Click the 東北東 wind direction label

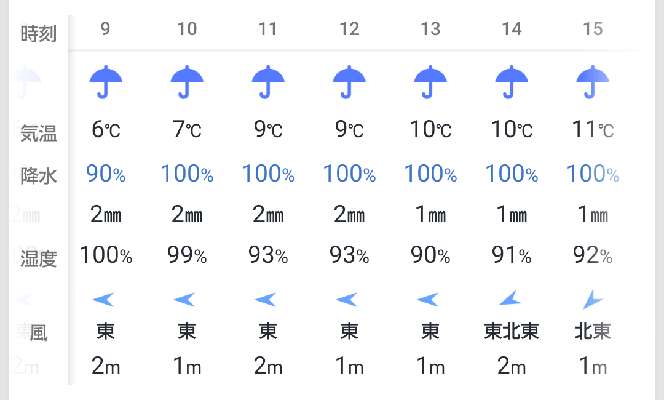[512, 331]
